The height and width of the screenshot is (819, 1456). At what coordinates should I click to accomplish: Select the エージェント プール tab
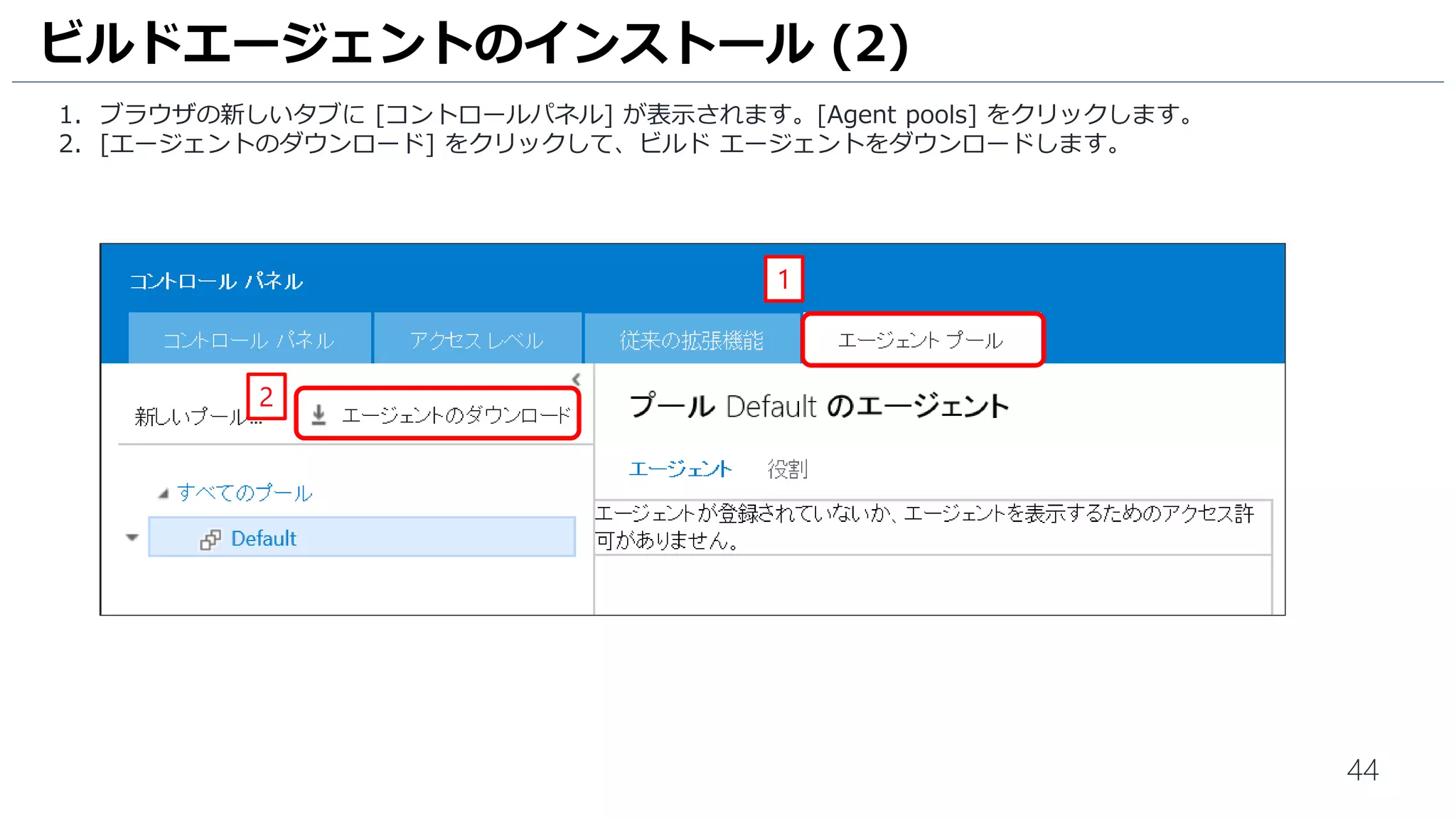[x=922, y=340]
